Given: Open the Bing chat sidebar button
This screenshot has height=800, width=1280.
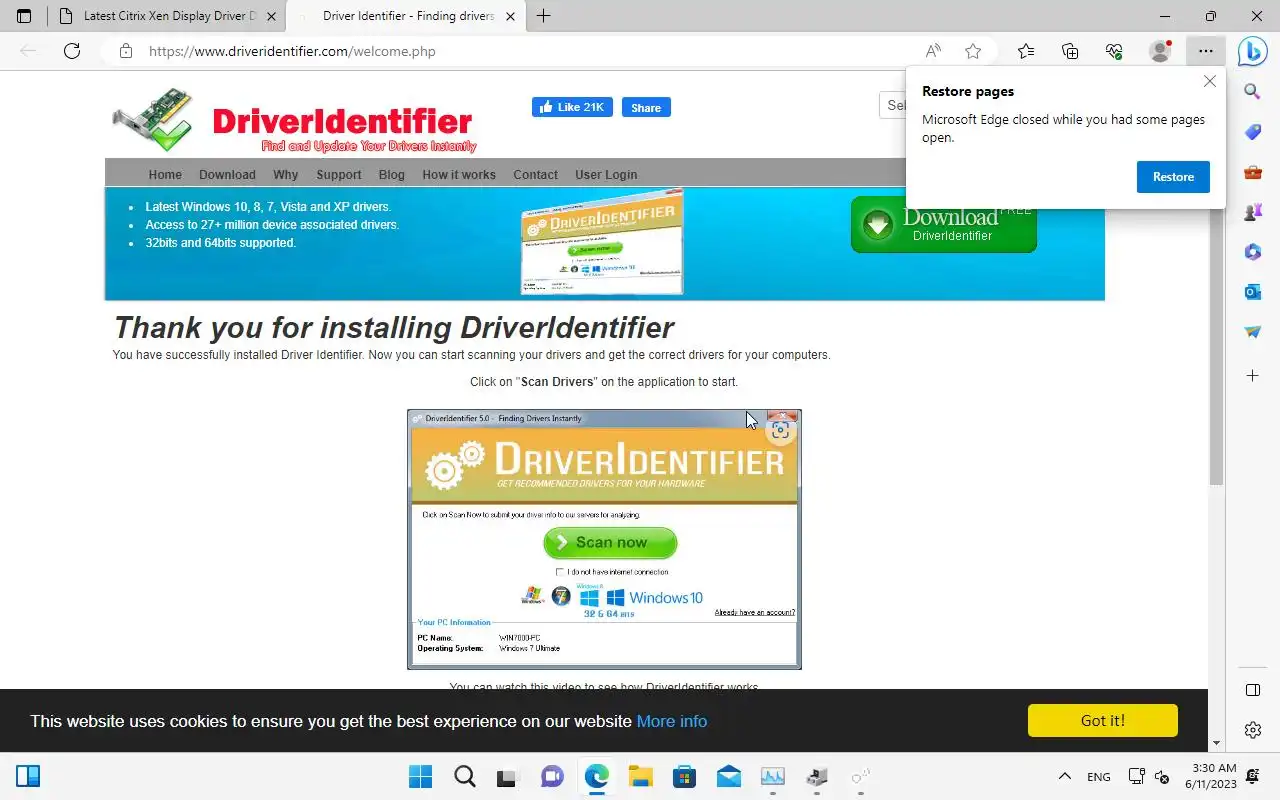Looking at the screenshot, I should pos(1253,51).
